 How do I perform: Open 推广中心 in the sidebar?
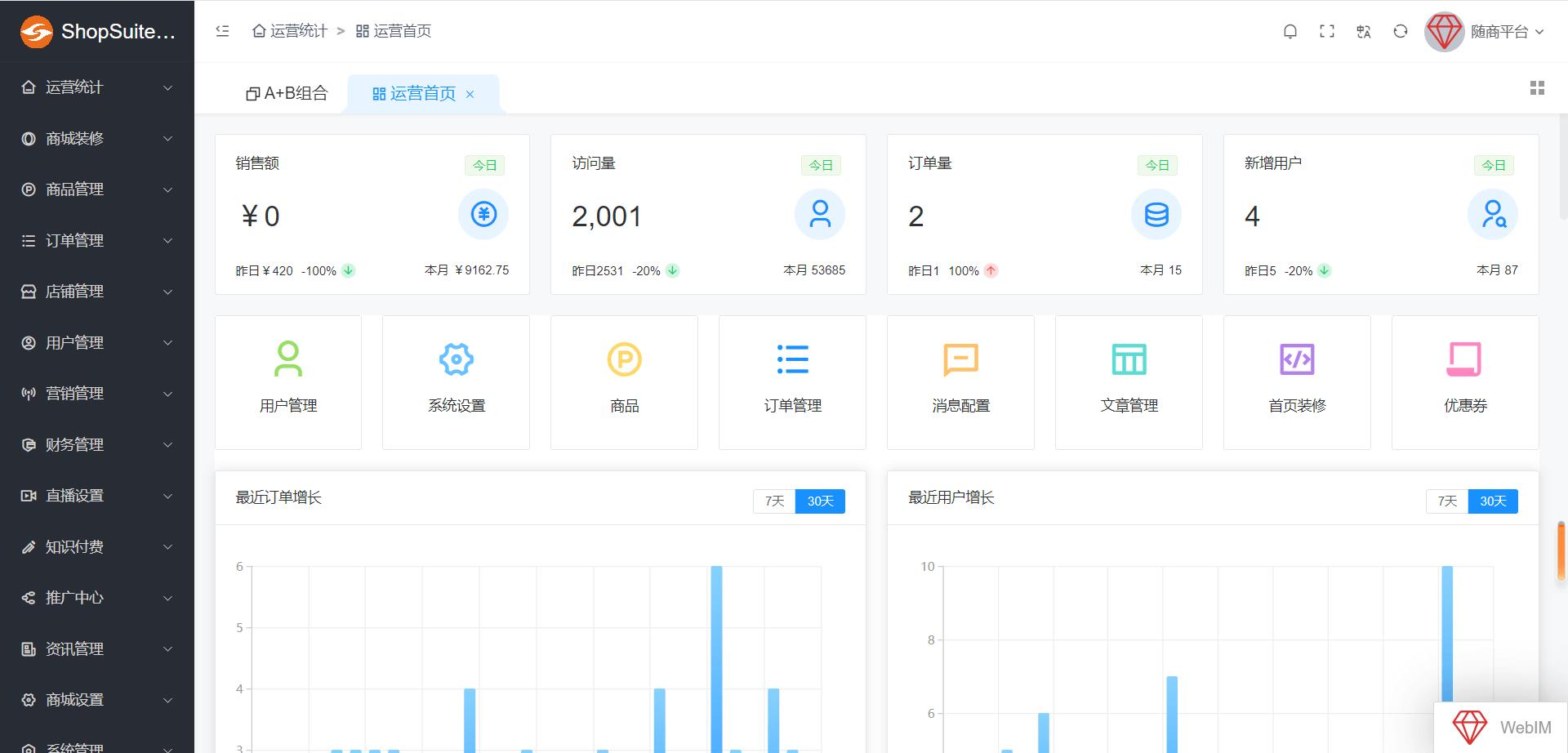pyautogui.click(x=97, y=598)
